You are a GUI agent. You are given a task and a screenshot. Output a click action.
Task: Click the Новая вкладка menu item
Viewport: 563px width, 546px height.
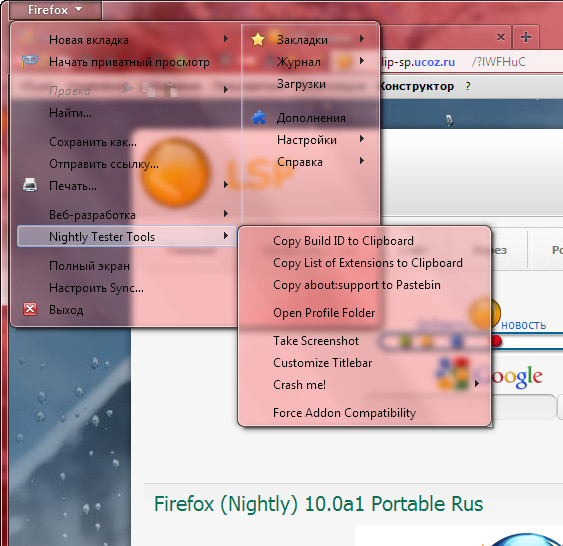click(89, 40)
